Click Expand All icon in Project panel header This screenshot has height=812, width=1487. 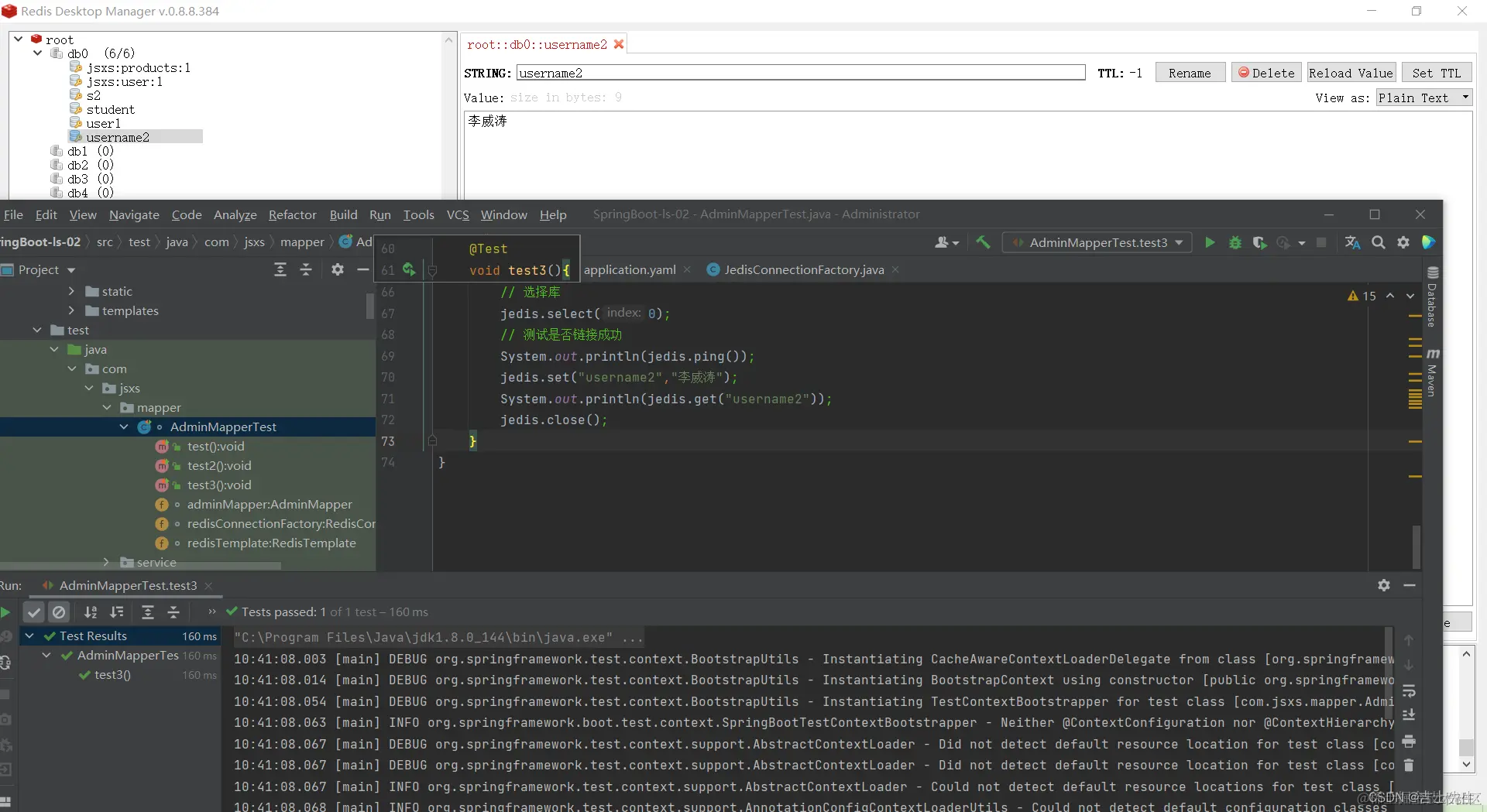(x=280, y=269)
